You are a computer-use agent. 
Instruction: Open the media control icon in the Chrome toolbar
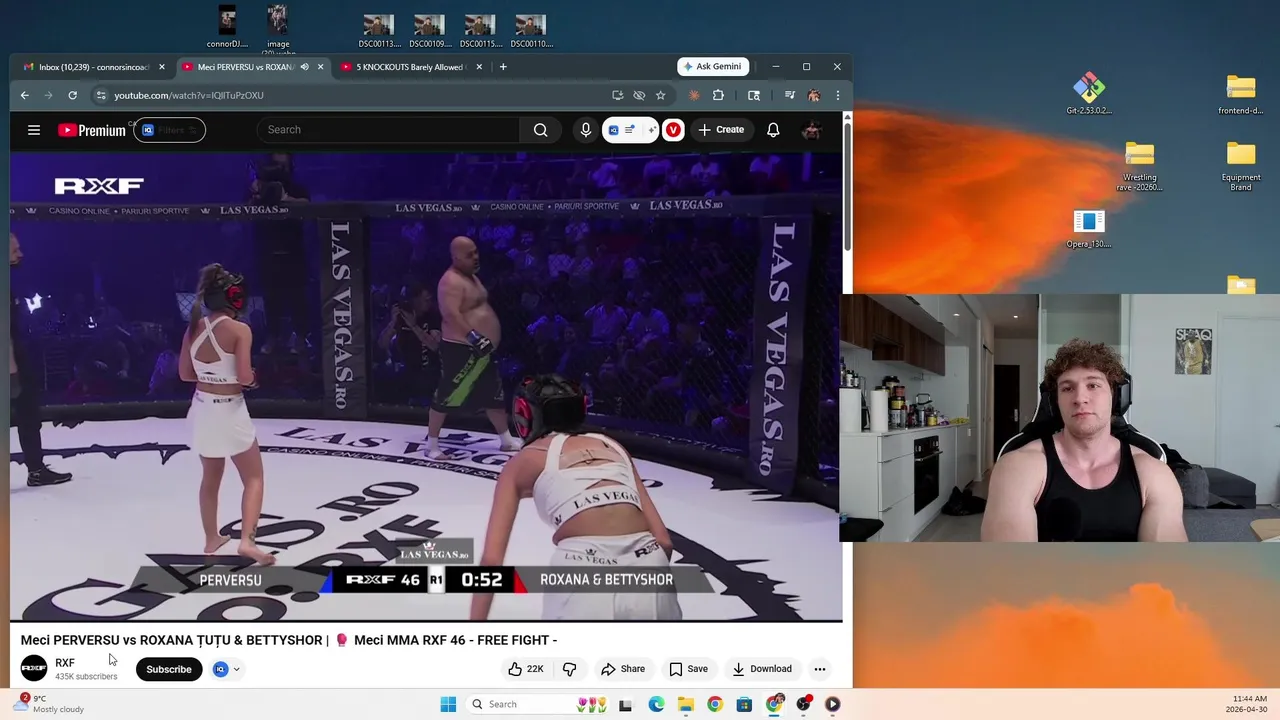[790, 95]
